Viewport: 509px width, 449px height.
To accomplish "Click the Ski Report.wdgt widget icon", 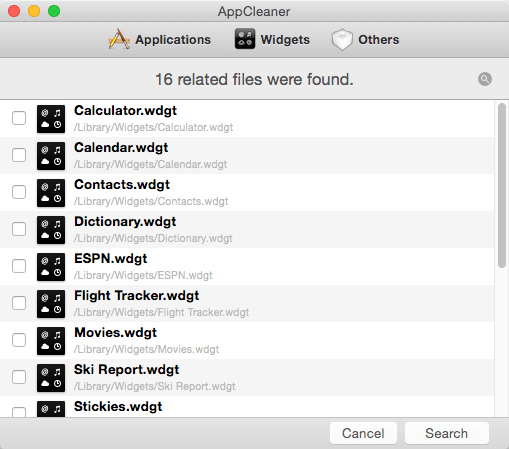I will point(51,378).
